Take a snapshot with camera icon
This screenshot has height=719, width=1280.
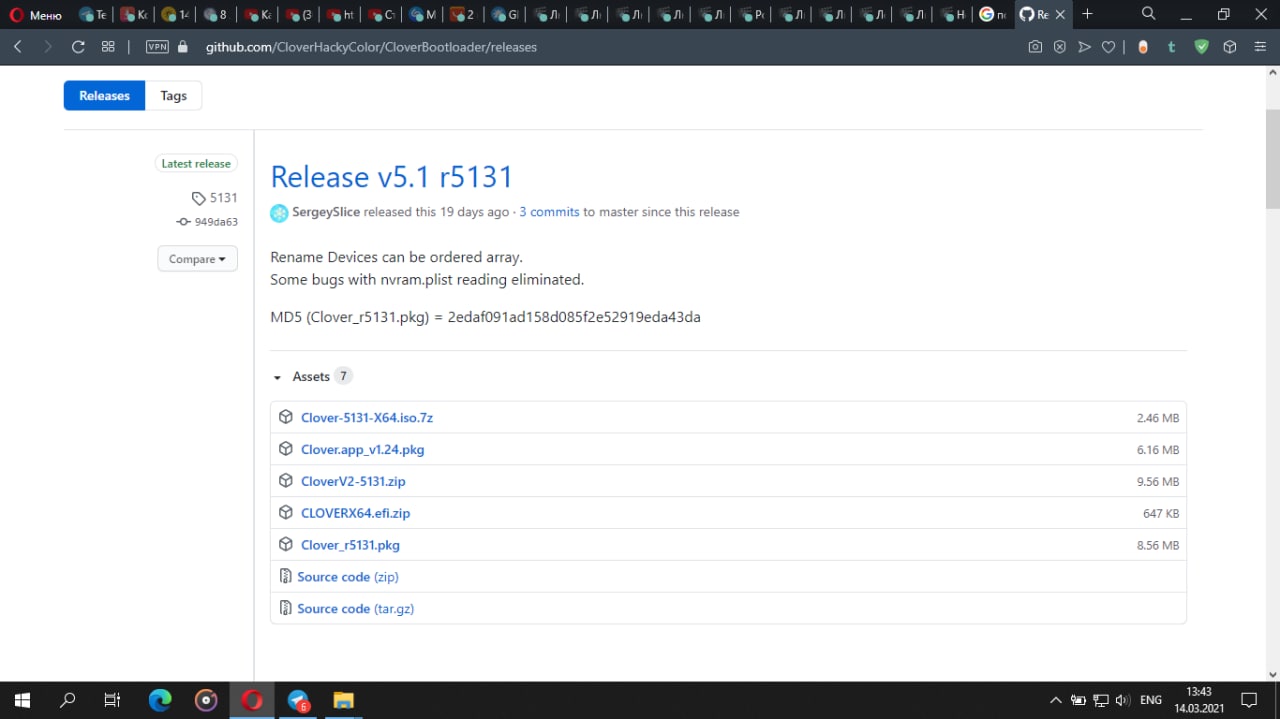pyautogui.click(x=1035, y=47)
